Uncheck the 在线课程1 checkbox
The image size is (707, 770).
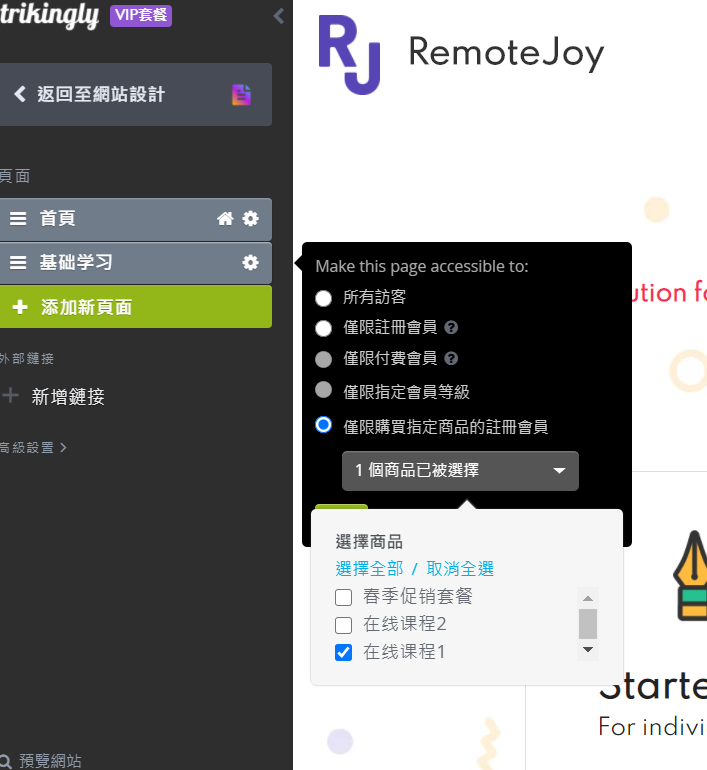coord(344,653)
